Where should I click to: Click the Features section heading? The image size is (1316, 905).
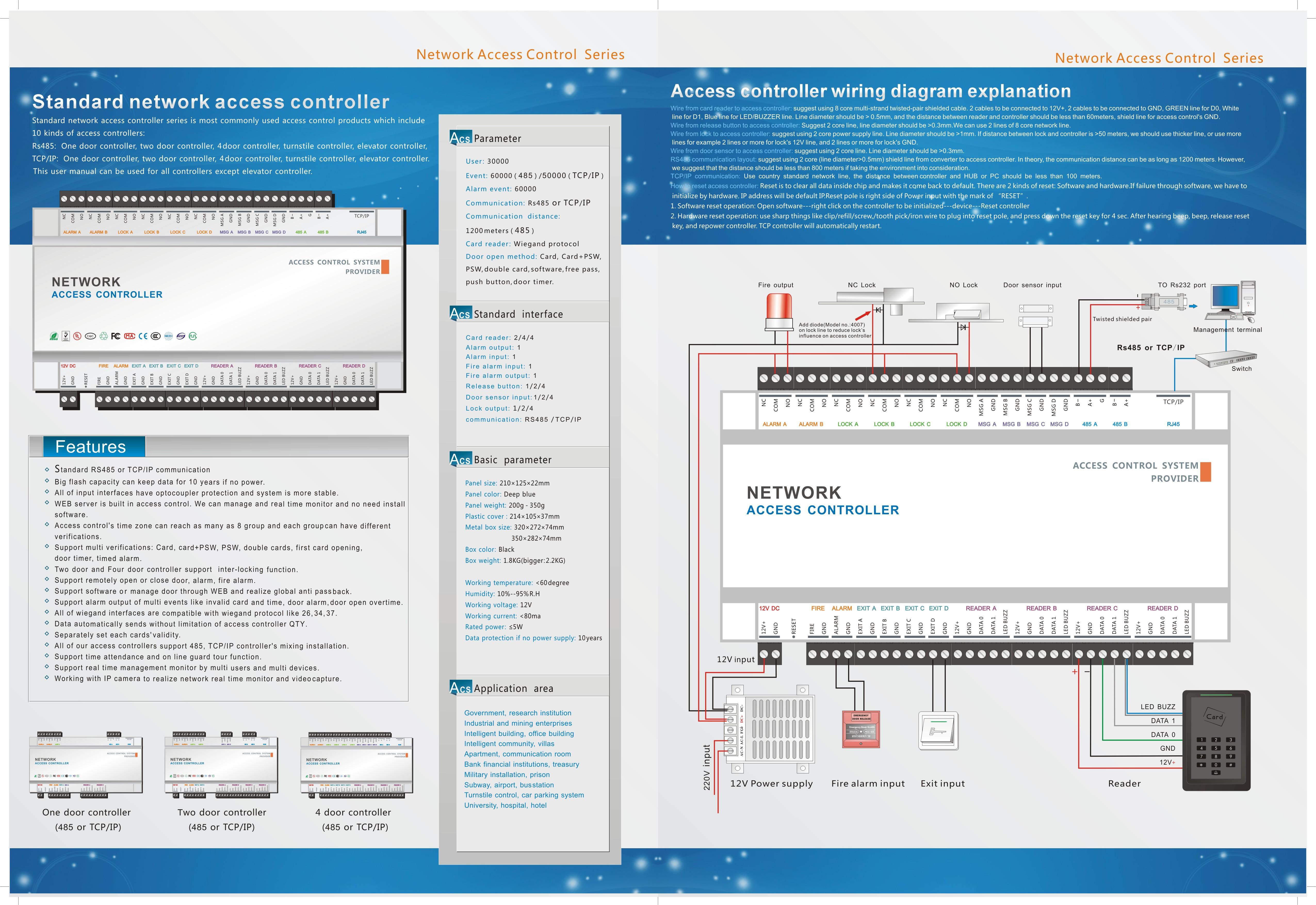point(91,447)
